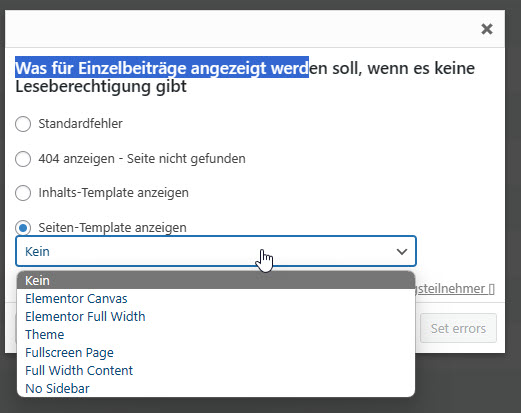Click the Set errors button

tap(458, 328)
